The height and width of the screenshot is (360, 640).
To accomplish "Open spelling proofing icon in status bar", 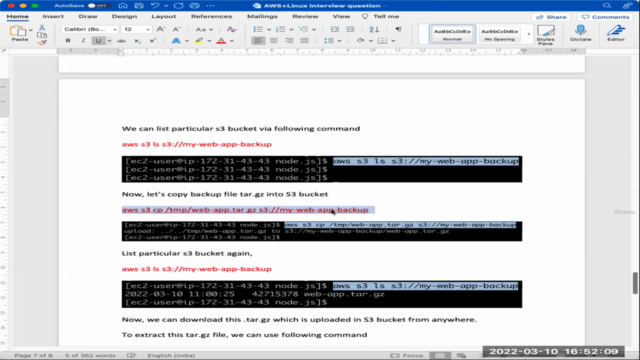I will click(x=131, y=356).
